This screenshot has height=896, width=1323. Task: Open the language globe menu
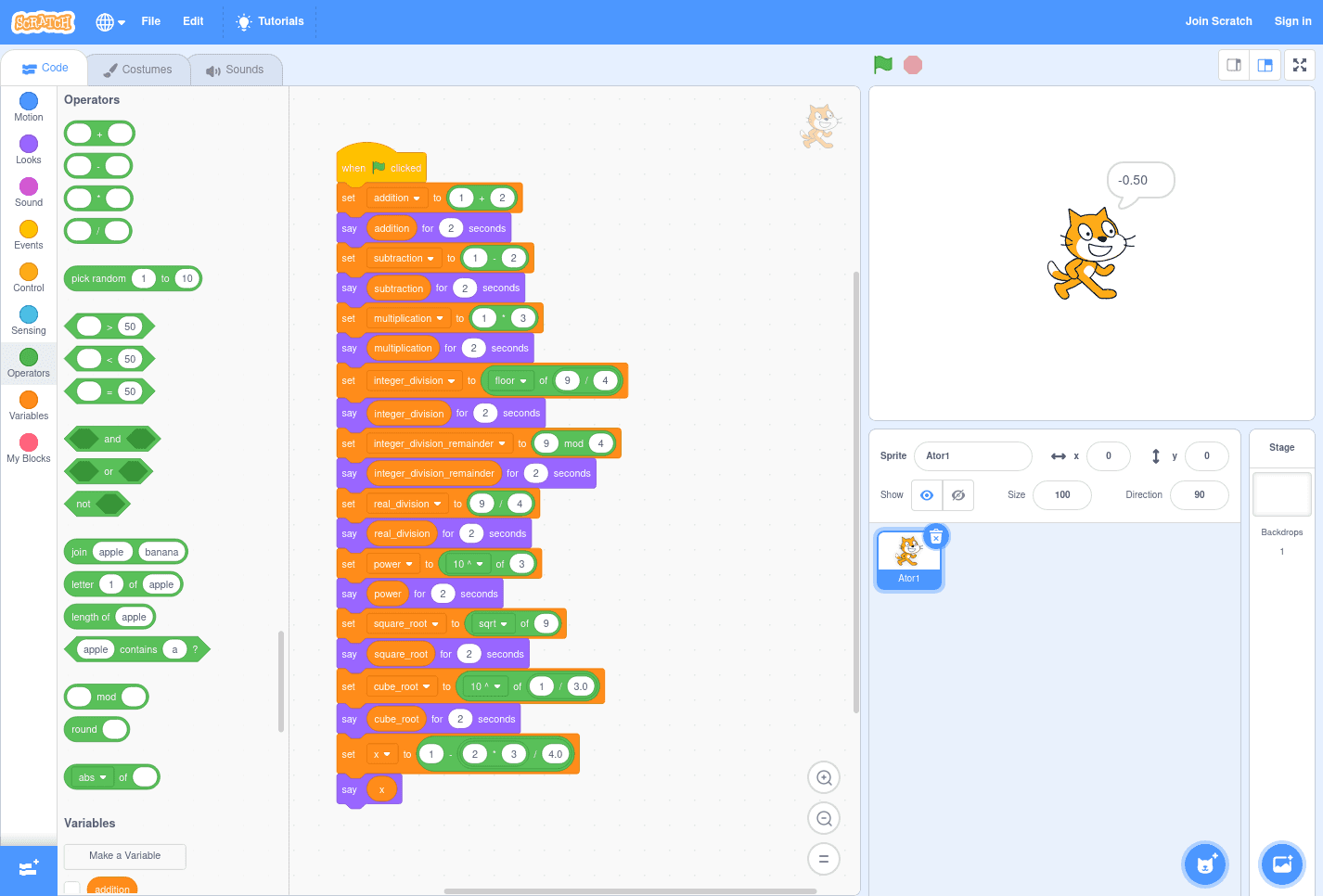(x=110, y=21)
